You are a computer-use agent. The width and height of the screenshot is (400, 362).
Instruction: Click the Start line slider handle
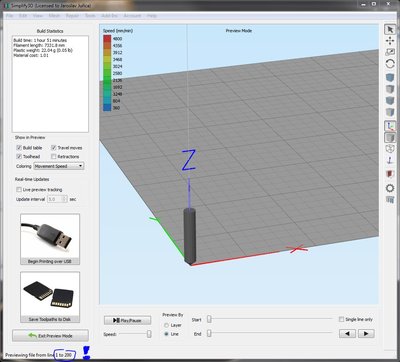(209, 319)
